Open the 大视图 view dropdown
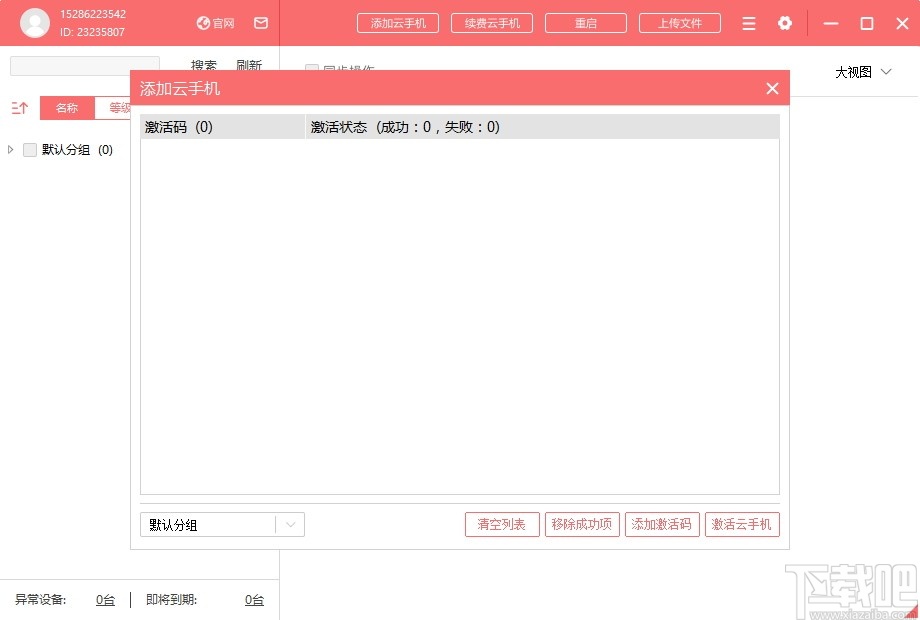 [x=862, y=72]
